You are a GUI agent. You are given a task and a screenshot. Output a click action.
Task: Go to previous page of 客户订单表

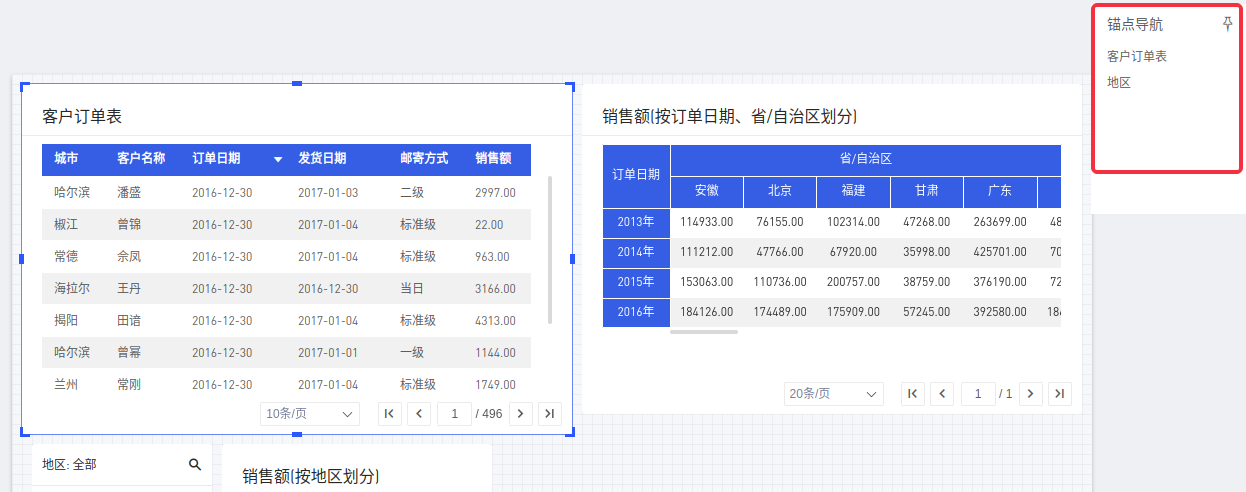419,414
